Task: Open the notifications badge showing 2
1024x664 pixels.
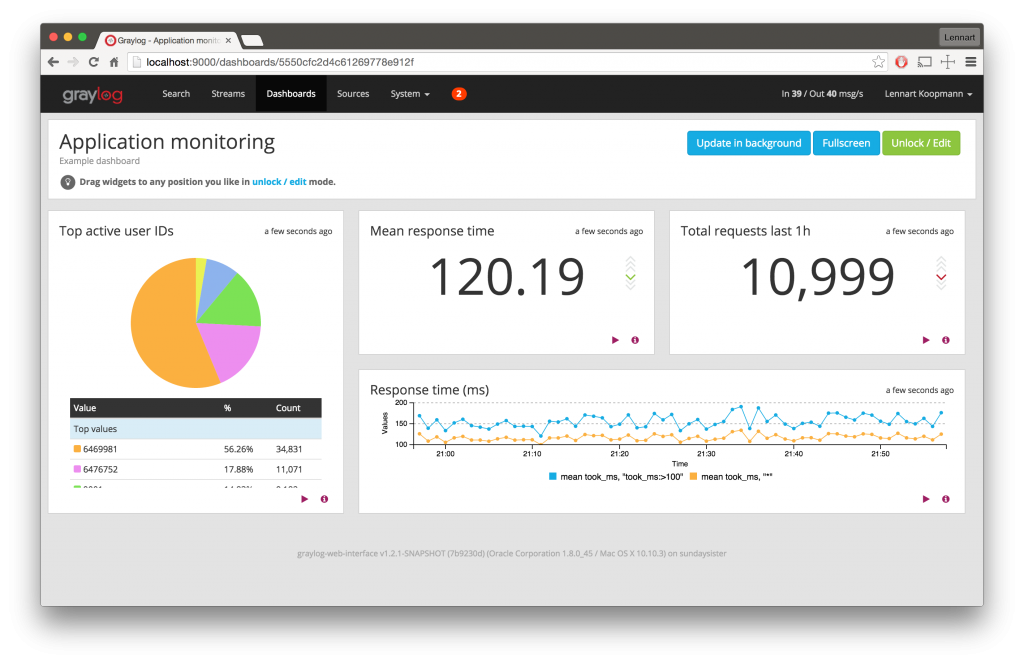Action: (459, 93)
